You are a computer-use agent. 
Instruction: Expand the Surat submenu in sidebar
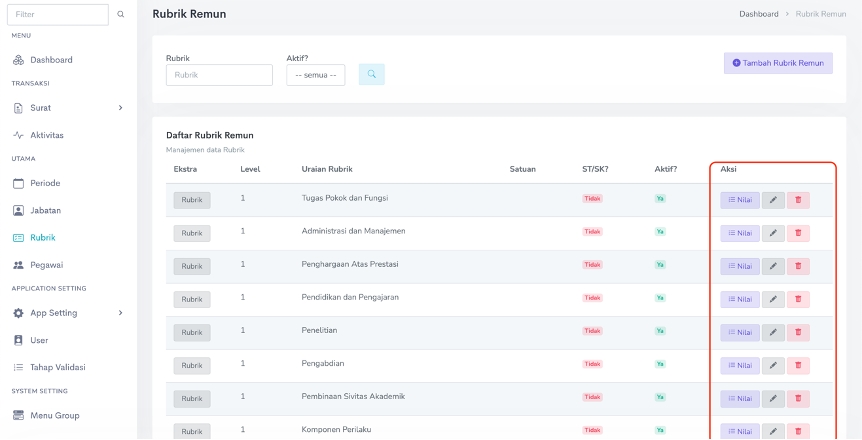(120, 107)
